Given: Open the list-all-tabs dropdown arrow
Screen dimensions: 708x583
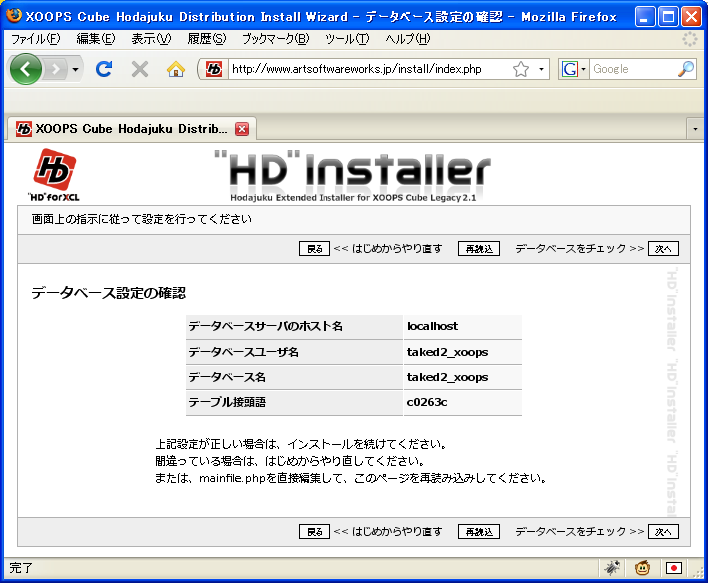Looking at the screenshot, I should (x=695, y=129).
